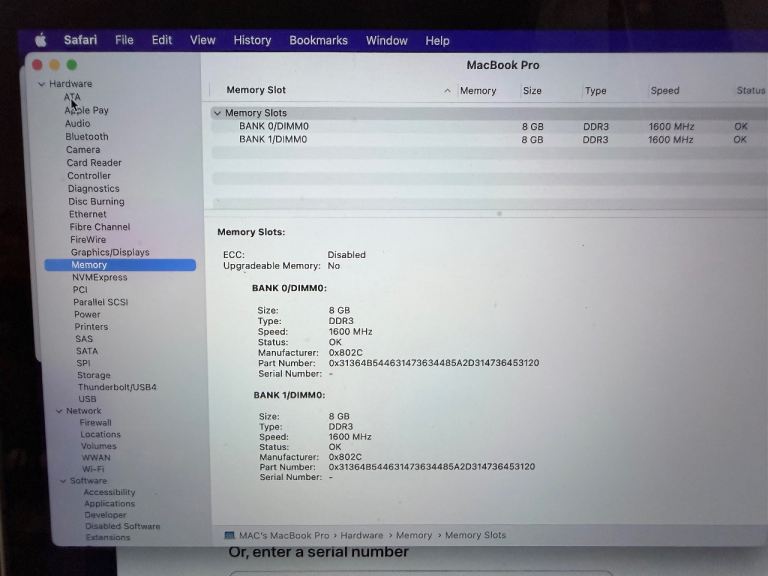Viewport: 768px width, 576px height.
Task: Sort by the Speed column header
Action: [x=665, y=91]
